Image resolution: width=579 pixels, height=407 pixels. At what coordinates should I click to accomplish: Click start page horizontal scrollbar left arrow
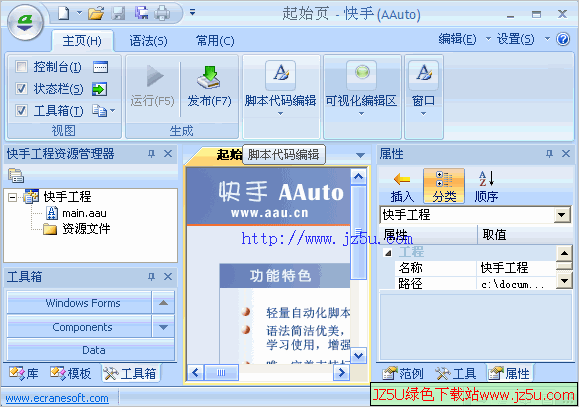(x=196, y=372)
